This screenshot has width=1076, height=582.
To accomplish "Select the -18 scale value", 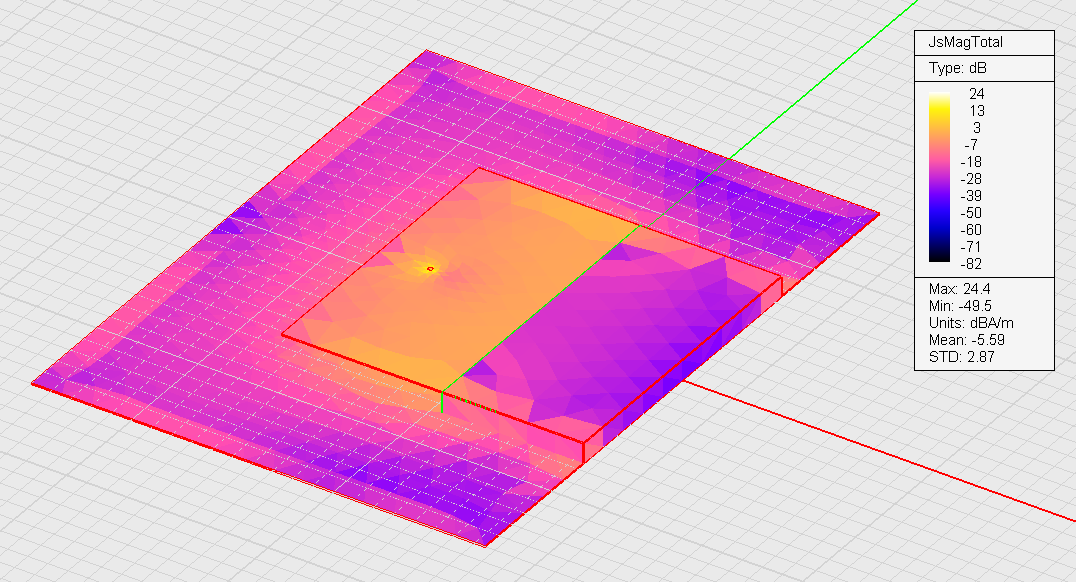I will coord(971,162).
